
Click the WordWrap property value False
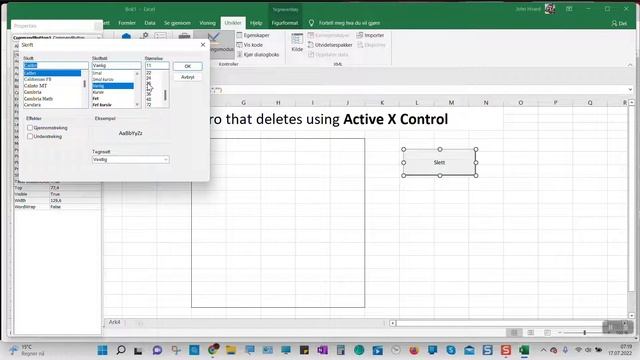point(75,207)
